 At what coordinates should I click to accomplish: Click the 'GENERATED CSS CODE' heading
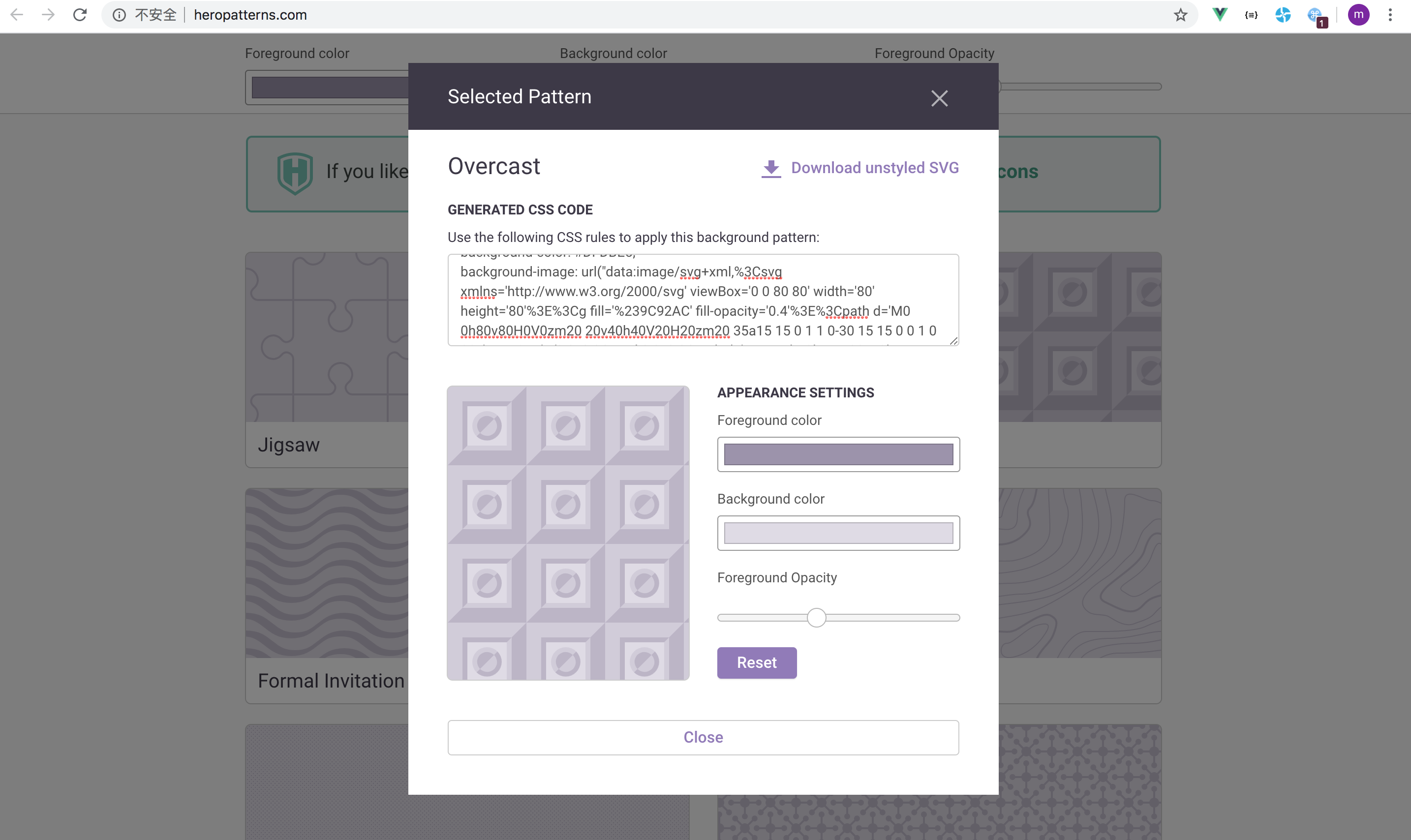[x=520, y=210]
